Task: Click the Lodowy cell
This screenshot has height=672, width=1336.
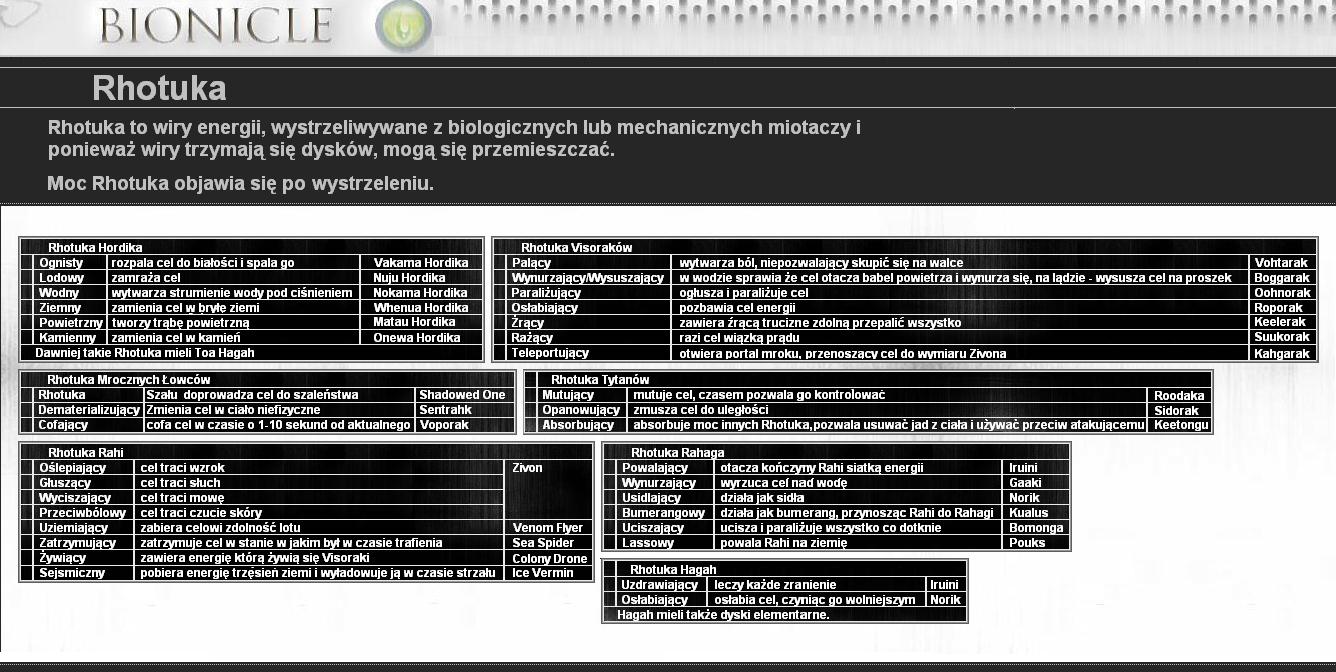Action: click(x=70, y=278)
